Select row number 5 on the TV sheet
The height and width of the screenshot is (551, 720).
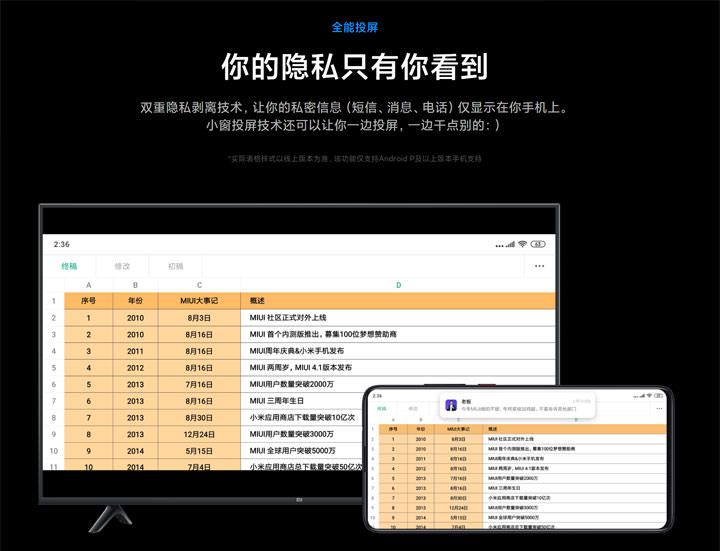coord(54,368)
